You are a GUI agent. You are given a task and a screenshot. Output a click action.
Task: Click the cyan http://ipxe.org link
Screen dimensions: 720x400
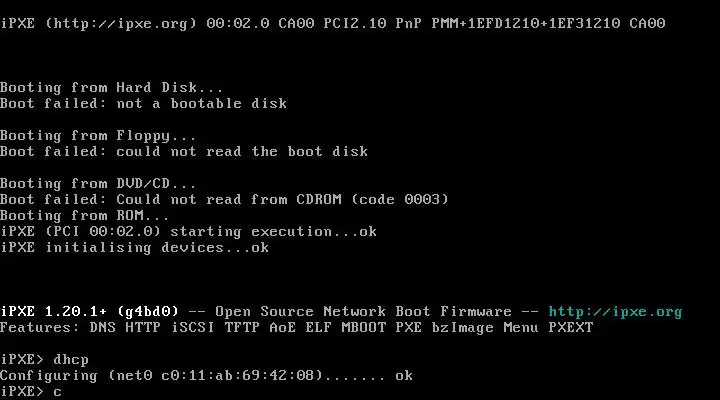[x=615, y=312]
